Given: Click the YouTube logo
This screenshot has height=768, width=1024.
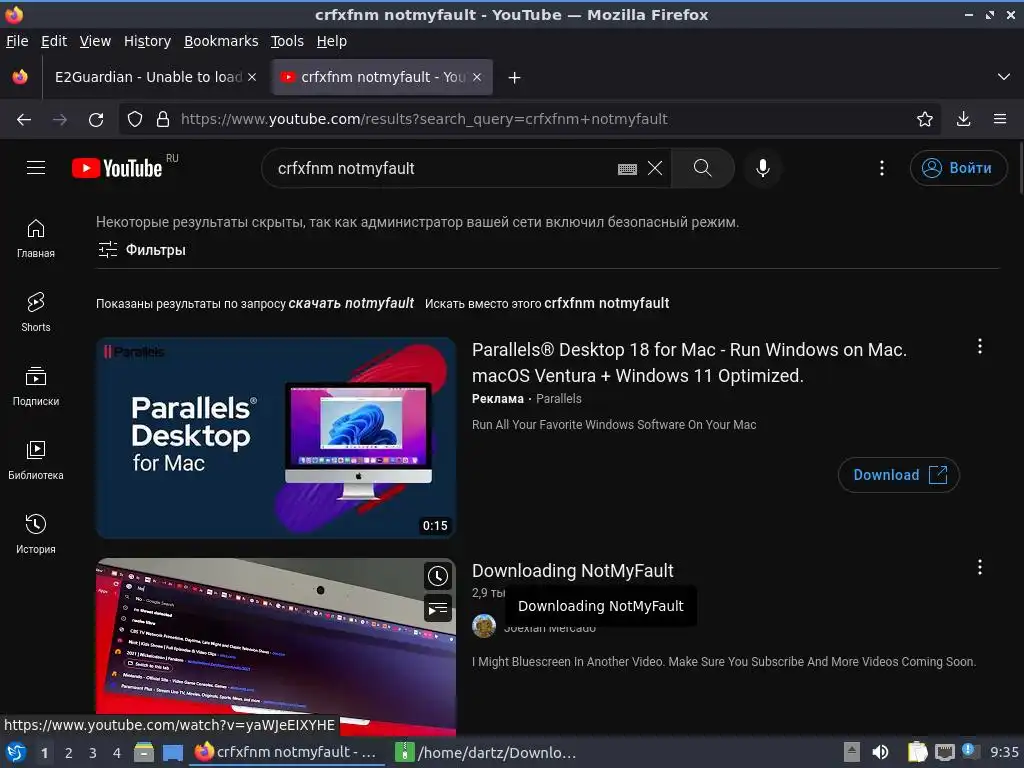Looking at the screenshot, I should click(117, 168).
